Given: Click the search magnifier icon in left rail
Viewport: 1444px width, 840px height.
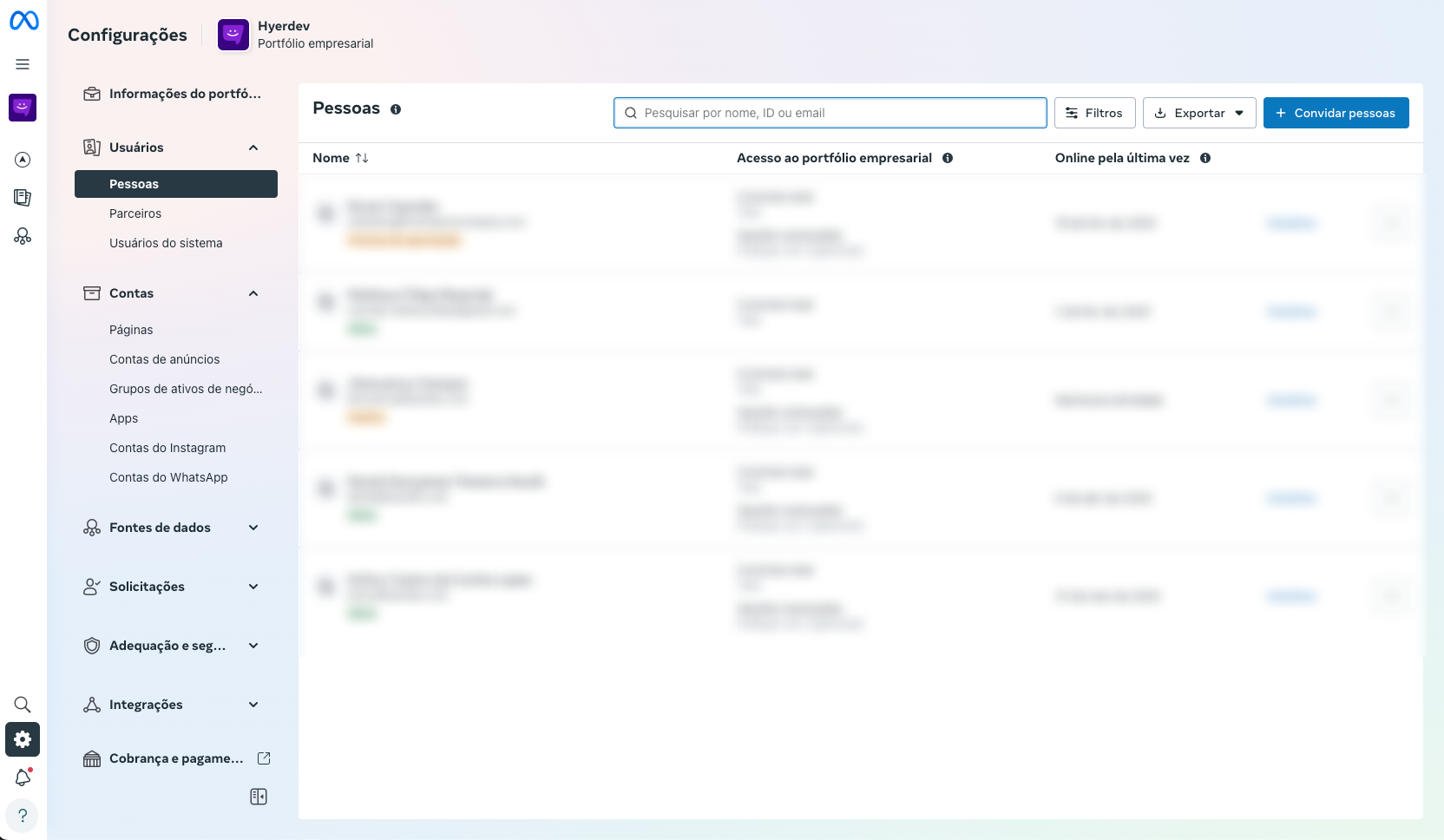Looking at the screenshot, I should [23, 705].
